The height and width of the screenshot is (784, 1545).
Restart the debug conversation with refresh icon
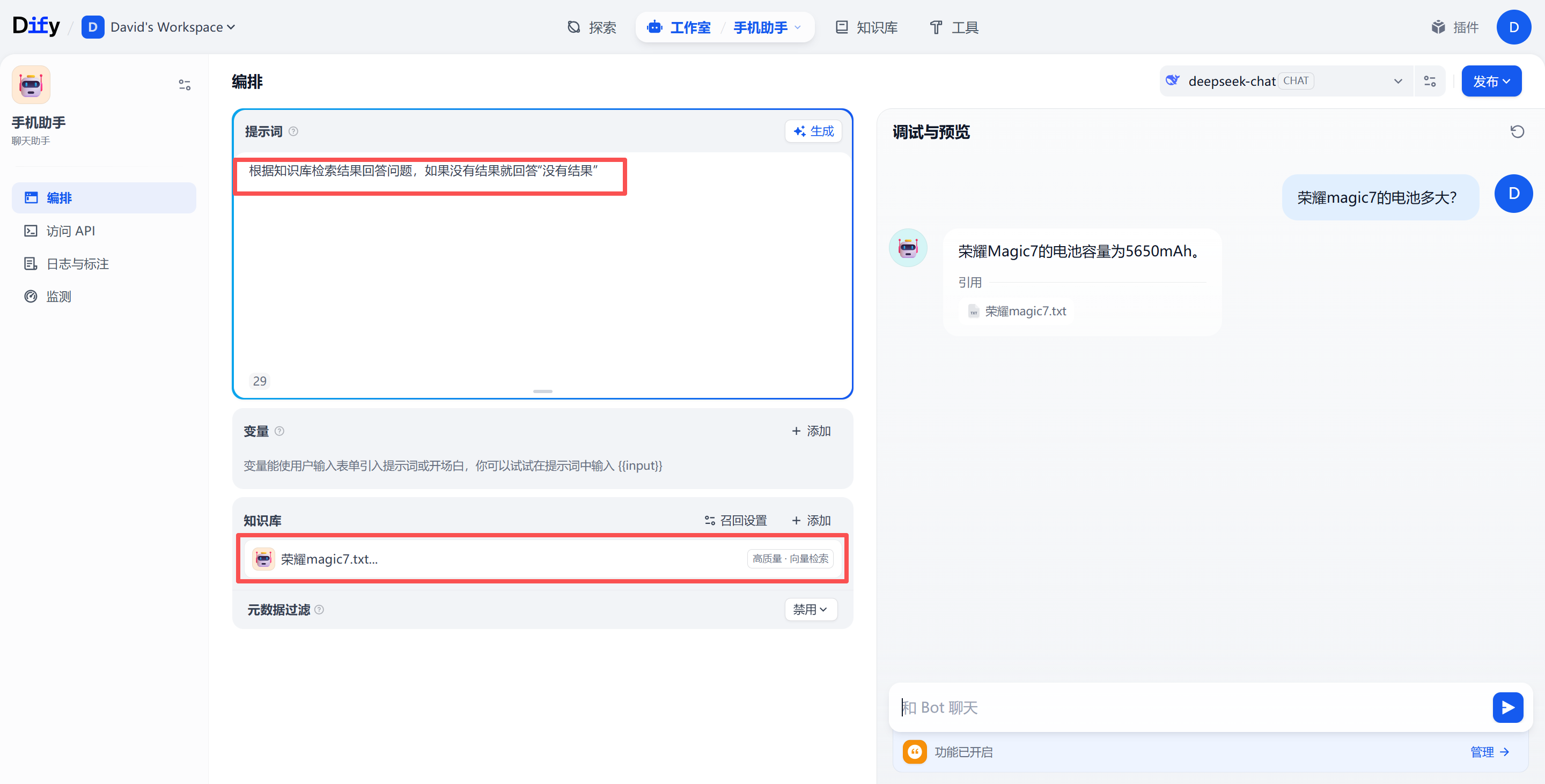[1517, 131]
